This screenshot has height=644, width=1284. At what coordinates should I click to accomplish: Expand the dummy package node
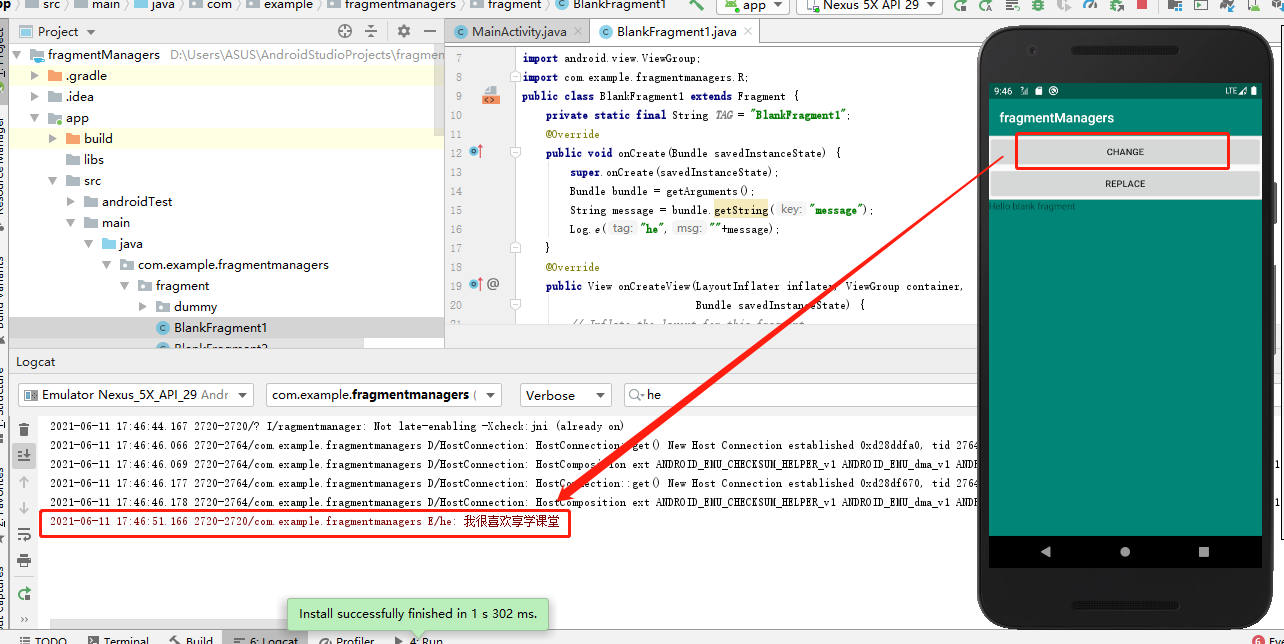click(x=143, y=307)
